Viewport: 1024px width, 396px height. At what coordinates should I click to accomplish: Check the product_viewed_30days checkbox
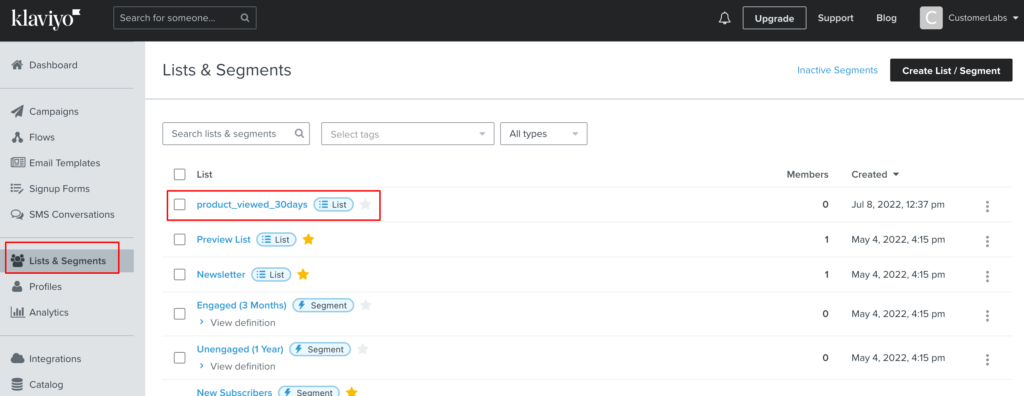click(x=180, y=205)
